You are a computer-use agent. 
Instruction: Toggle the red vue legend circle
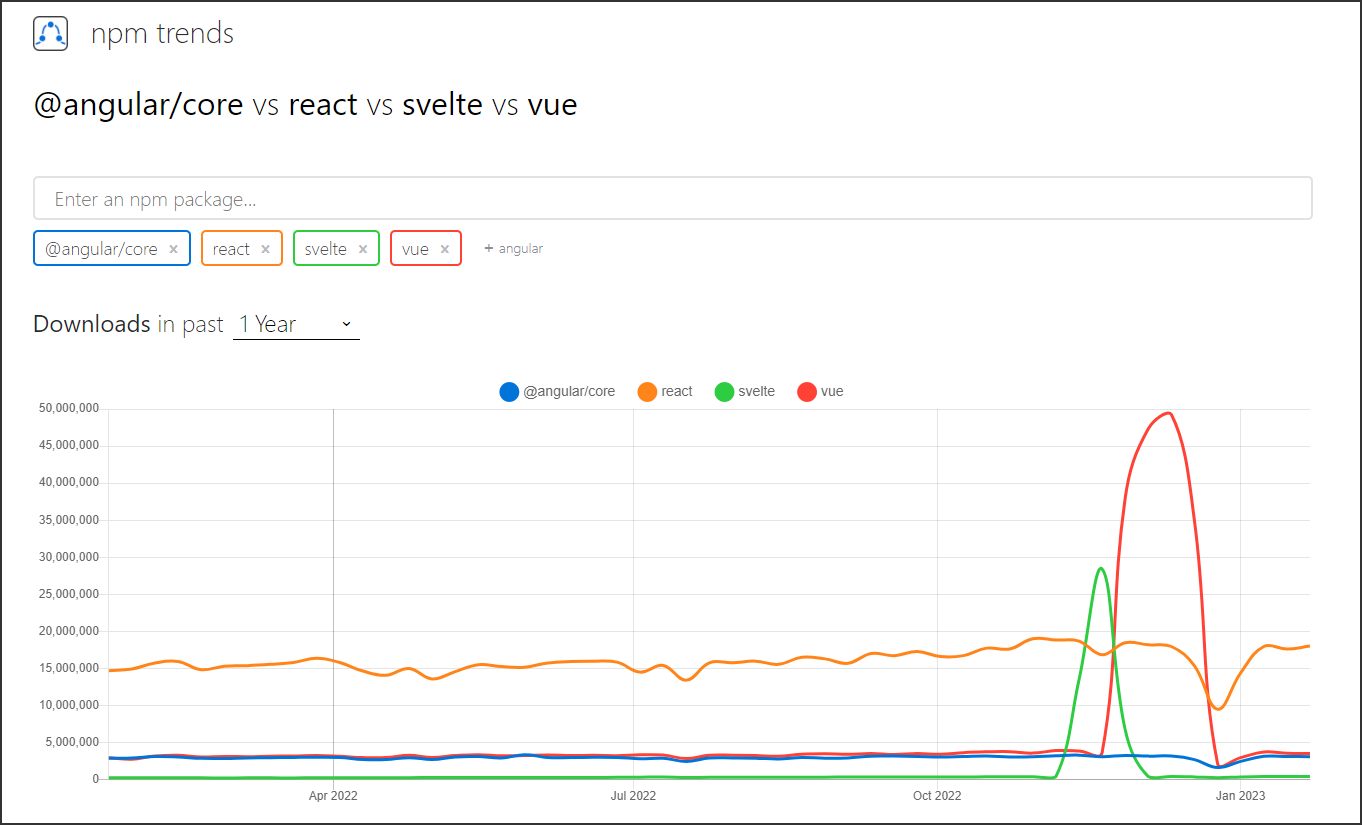pyautogui.click(x=807, y=392)
